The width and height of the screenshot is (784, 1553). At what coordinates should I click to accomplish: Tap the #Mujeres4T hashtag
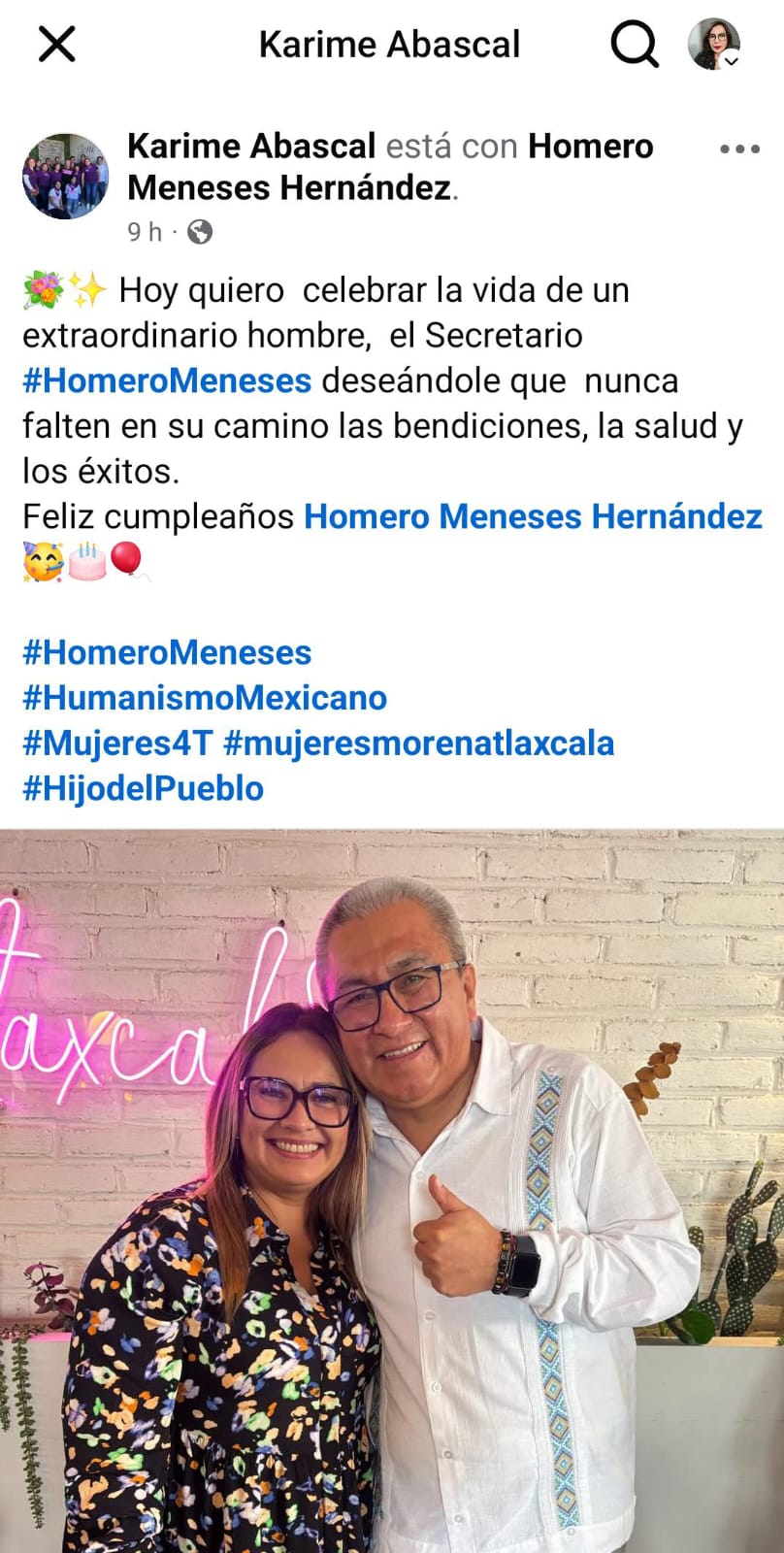pyautogui.click(x=117, y=743)
